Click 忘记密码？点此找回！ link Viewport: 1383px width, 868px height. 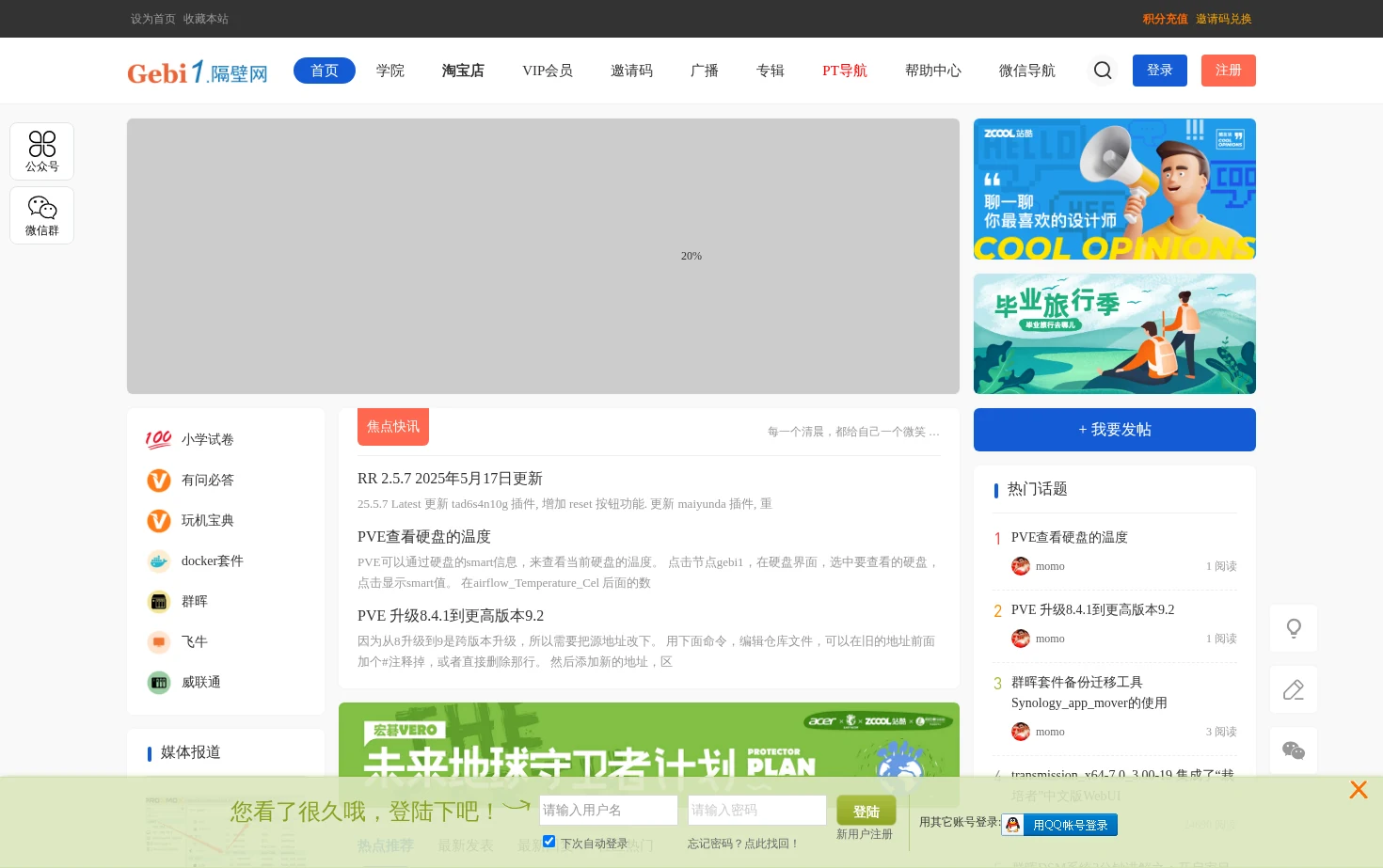(743, 844)
